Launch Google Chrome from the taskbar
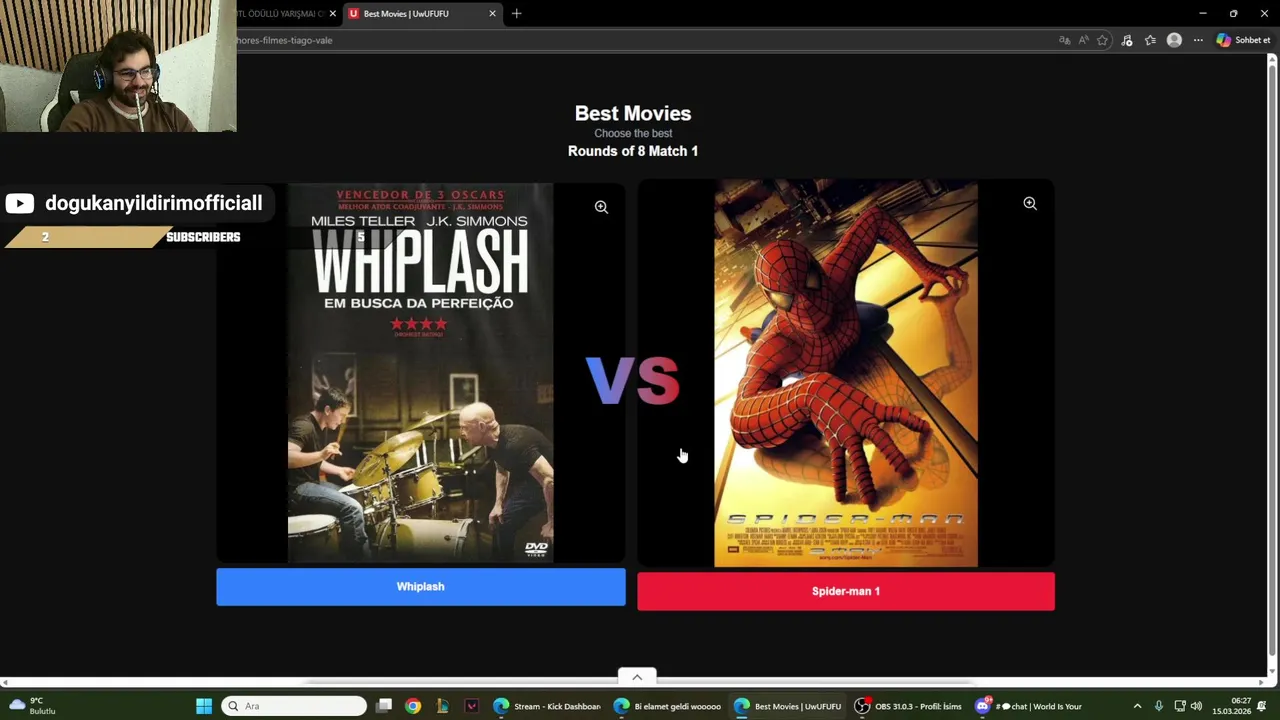Screen dimensions: 1280x720 tap(413, 706)
